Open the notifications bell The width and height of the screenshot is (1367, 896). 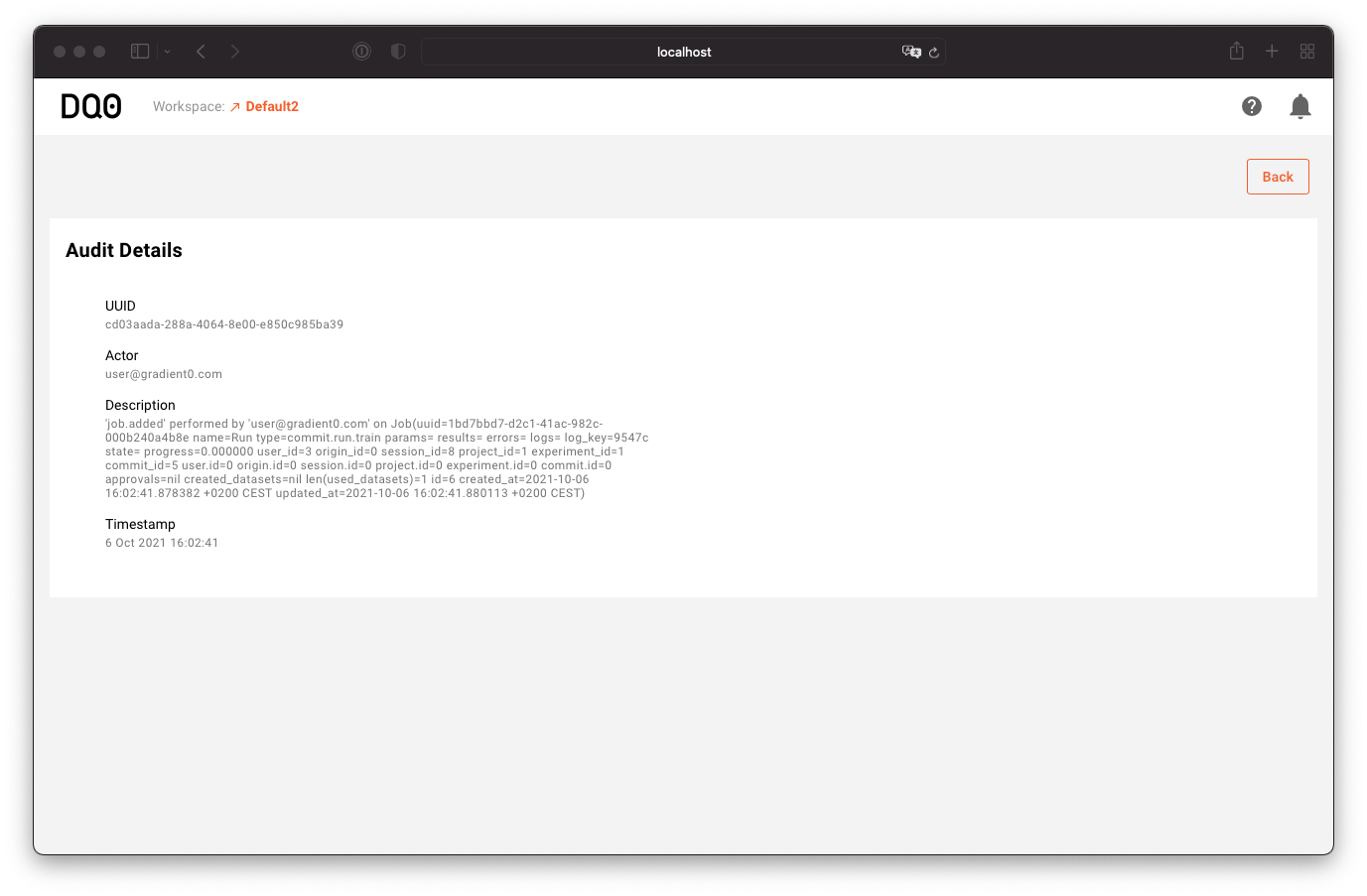(x=1300, y=106)
